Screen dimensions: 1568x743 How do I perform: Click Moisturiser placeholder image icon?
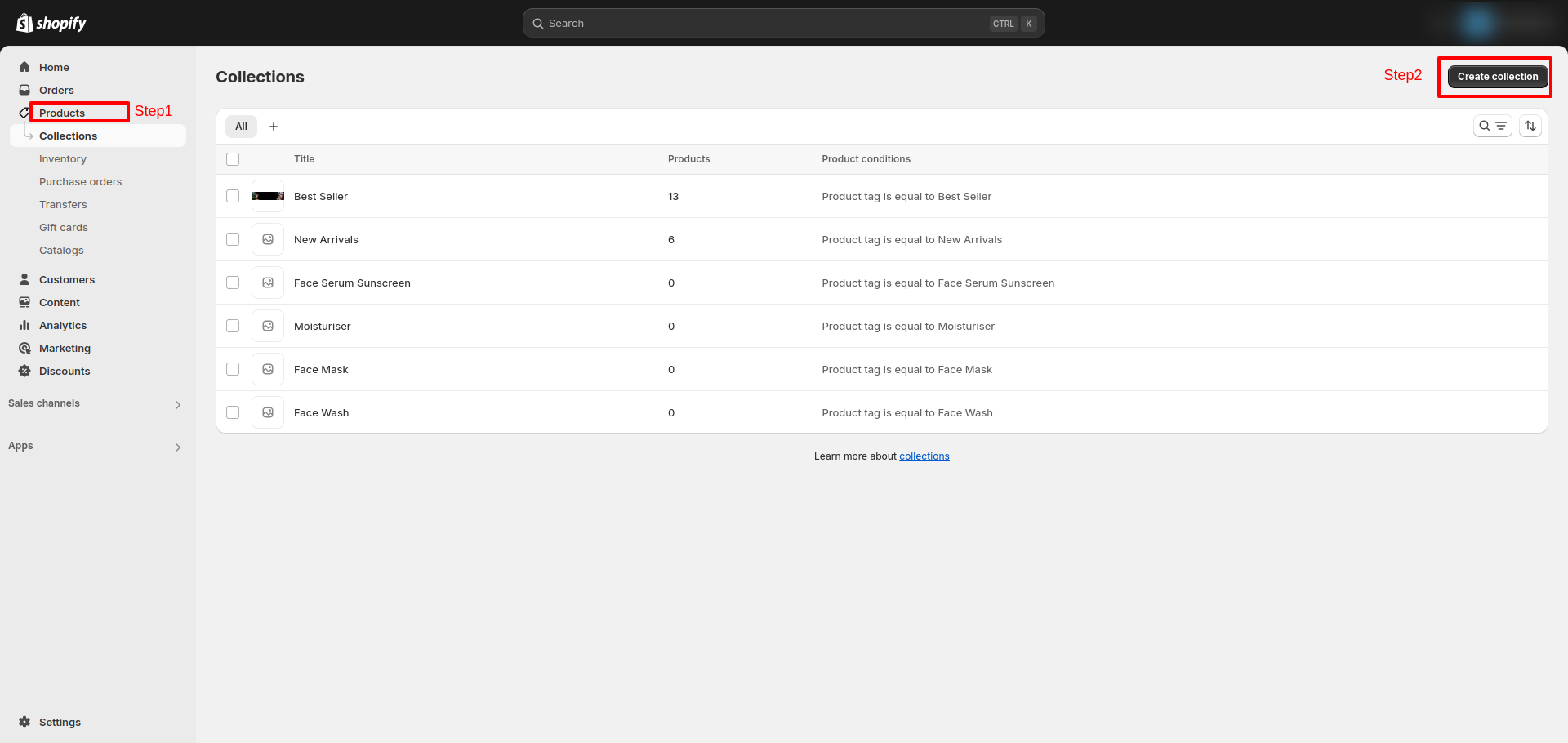[268, 326]
